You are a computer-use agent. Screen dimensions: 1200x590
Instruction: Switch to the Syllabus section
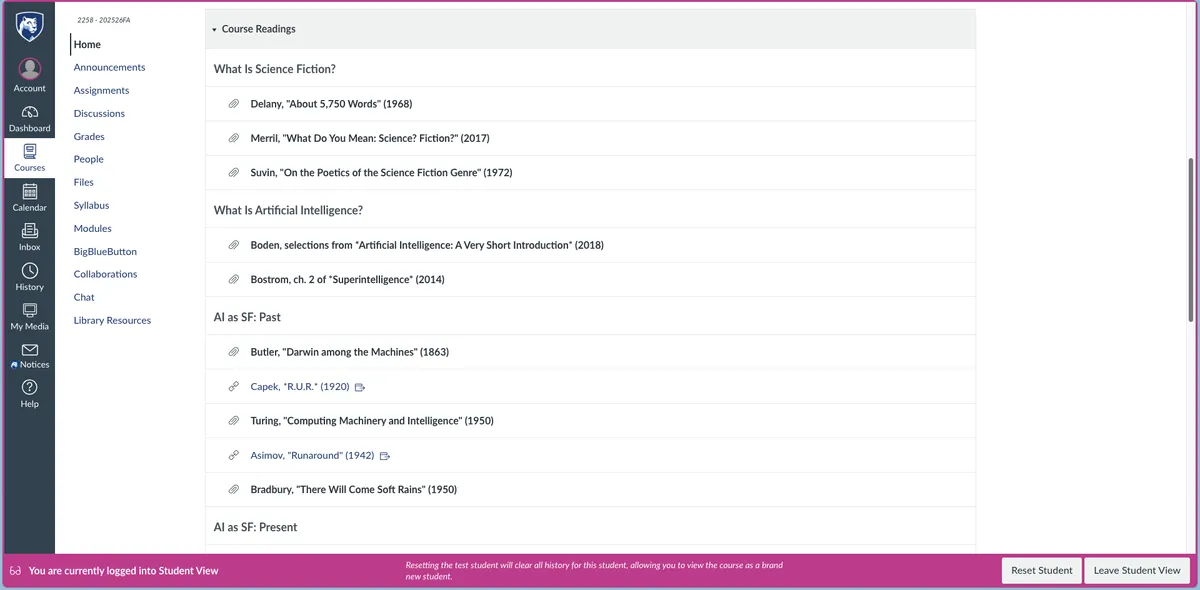pyautogui.click(x=91, y=205)
